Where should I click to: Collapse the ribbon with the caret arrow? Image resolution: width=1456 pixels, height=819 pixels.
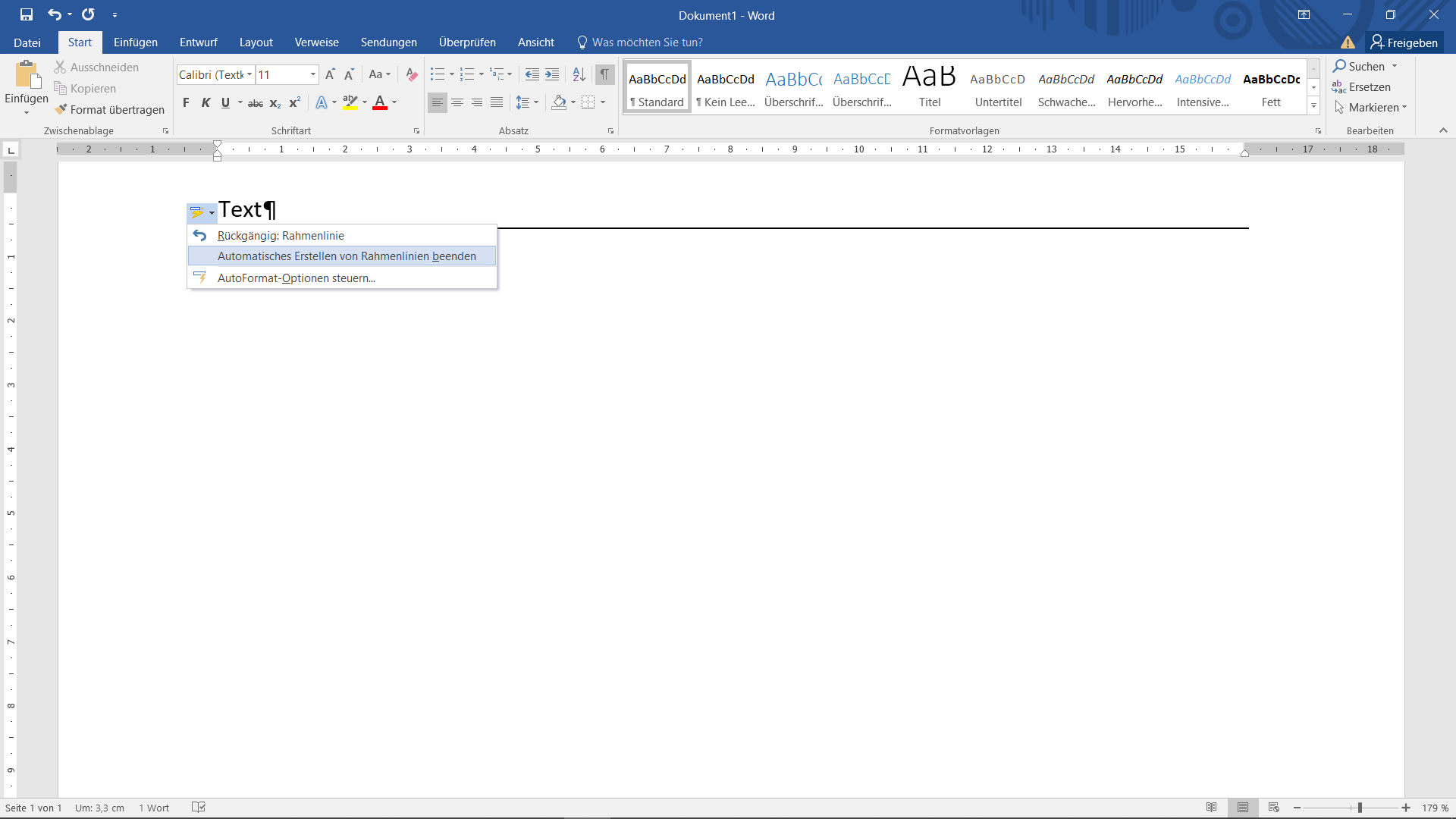(x=1443, y=130)
